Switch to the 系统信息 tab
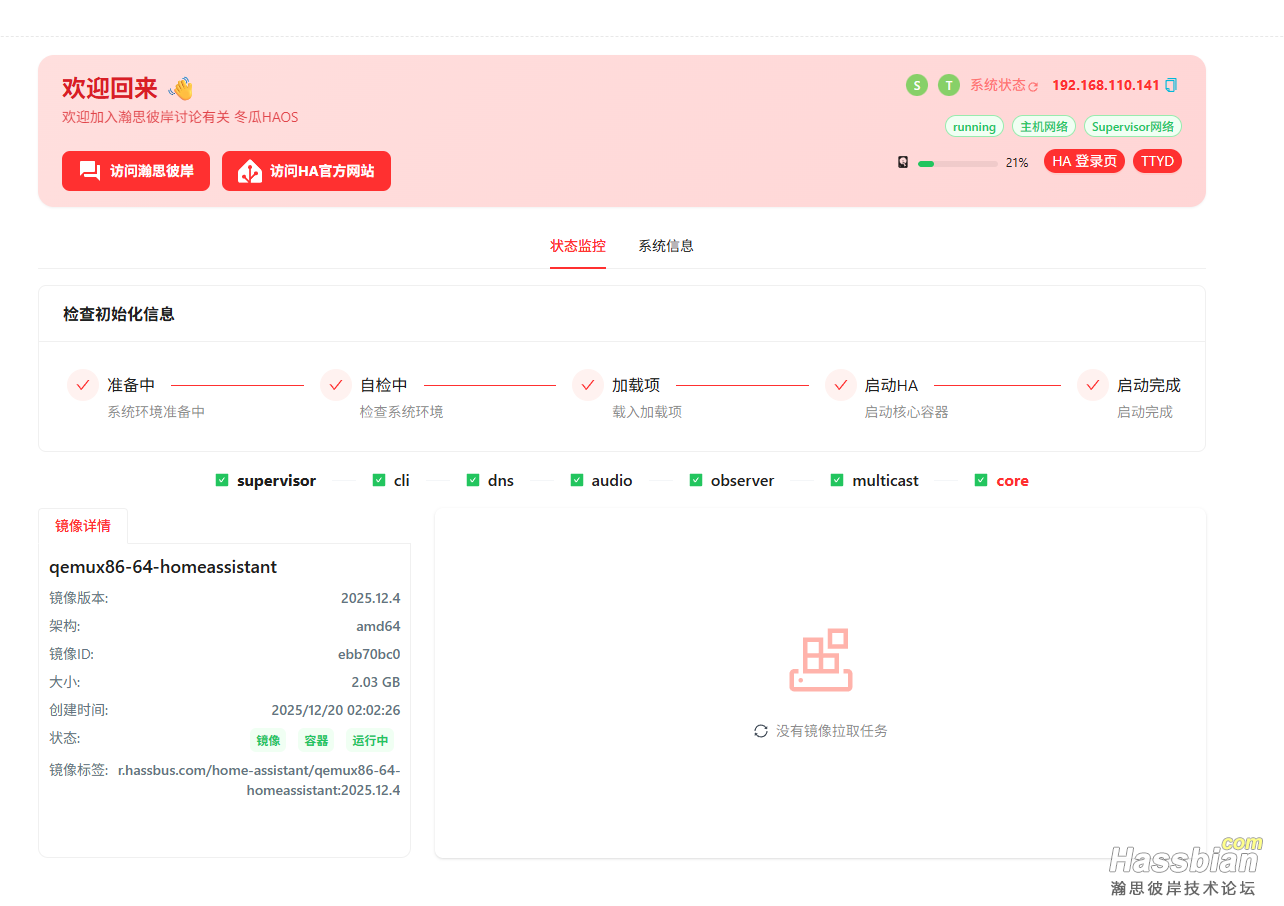 coord(666,246)
